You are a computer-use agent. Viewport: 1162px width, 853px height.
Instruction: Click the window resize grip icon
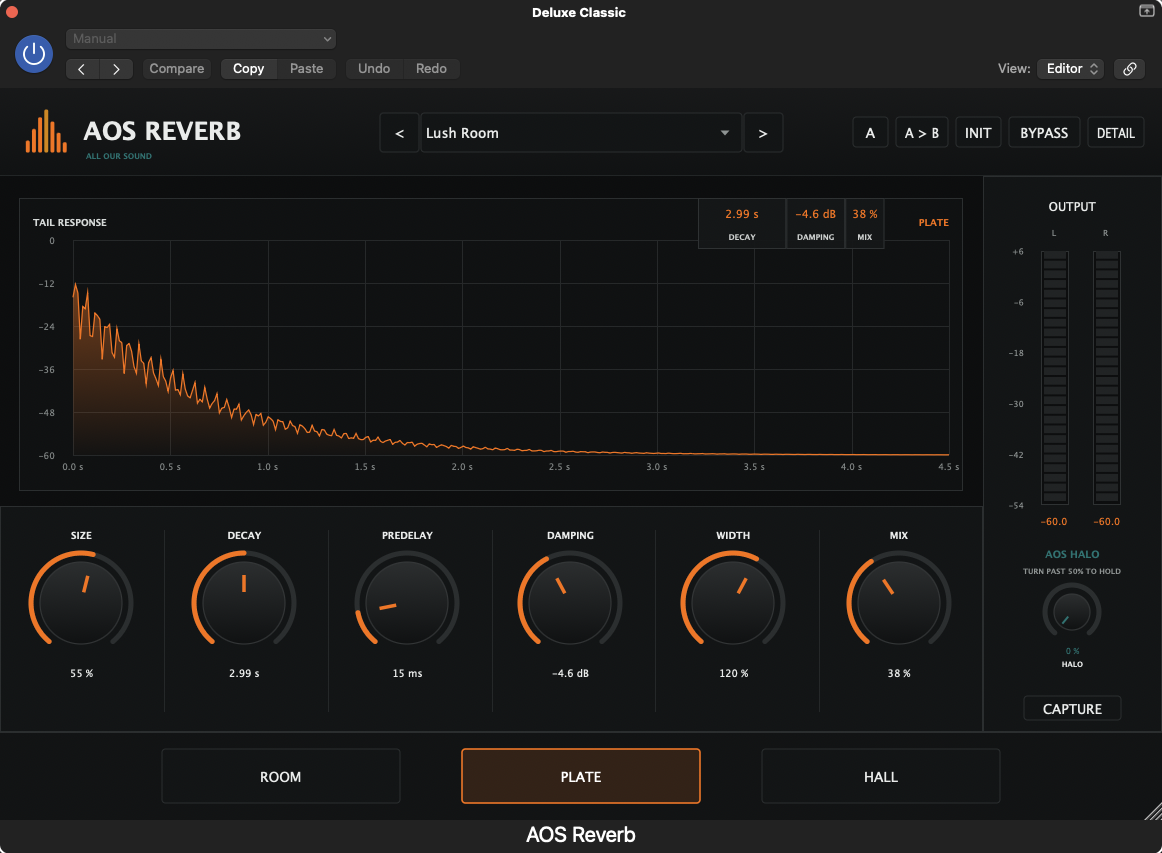[x=1152, y=811]
